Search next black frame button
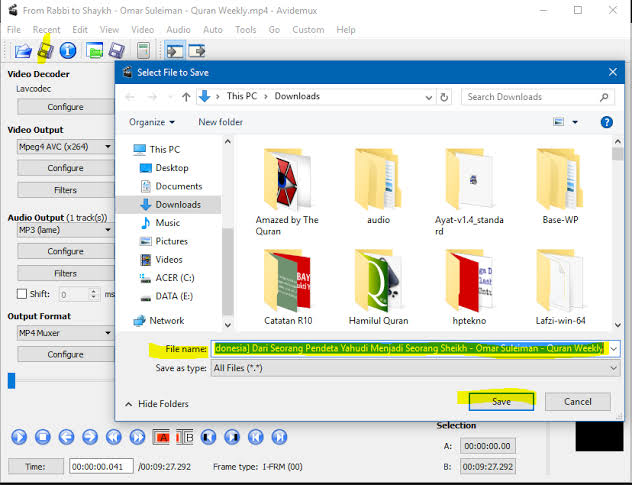Screen dimensions: 632x485 click(x=232, y=437)
